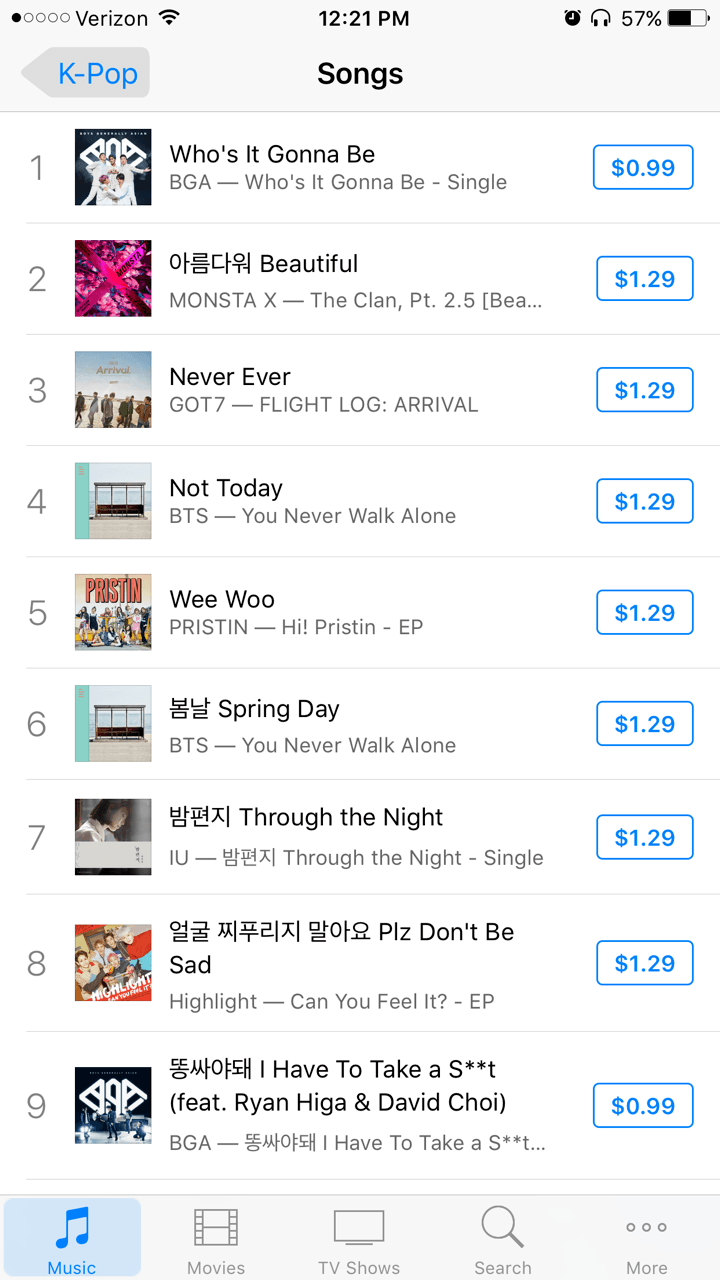Buy Wee Woo for $1.29
The height and width of the screenshot is (1280, 720).
[x=644, y=613]
